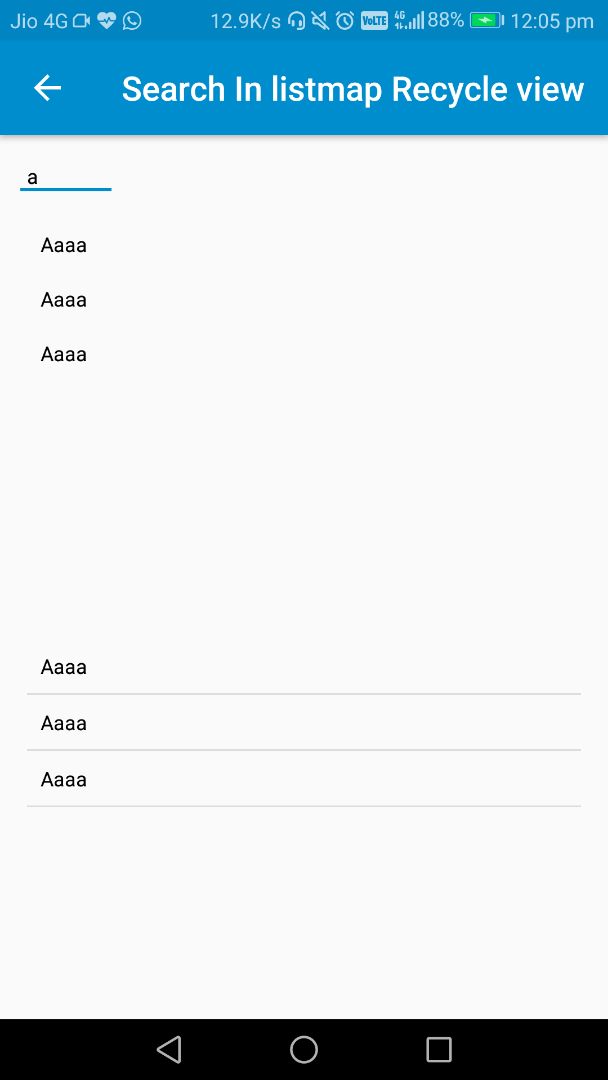Tap the 12:05 pm clock in the status bar
This screenshot has width=608, height=1080.
tap(552, 20)
